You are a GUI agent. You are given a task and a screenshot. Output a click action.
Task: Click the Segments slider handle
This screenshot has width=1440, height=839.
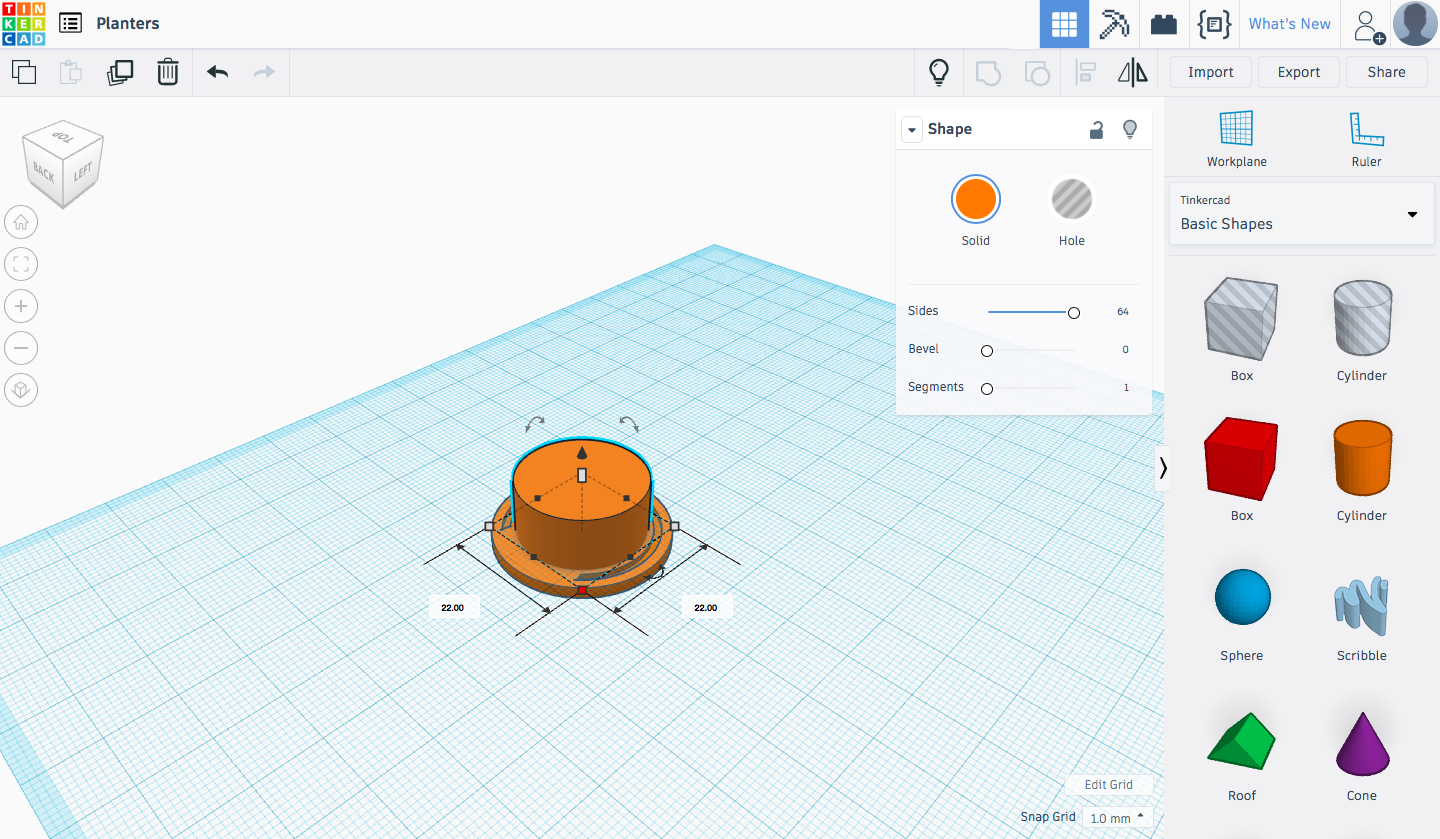987,389
